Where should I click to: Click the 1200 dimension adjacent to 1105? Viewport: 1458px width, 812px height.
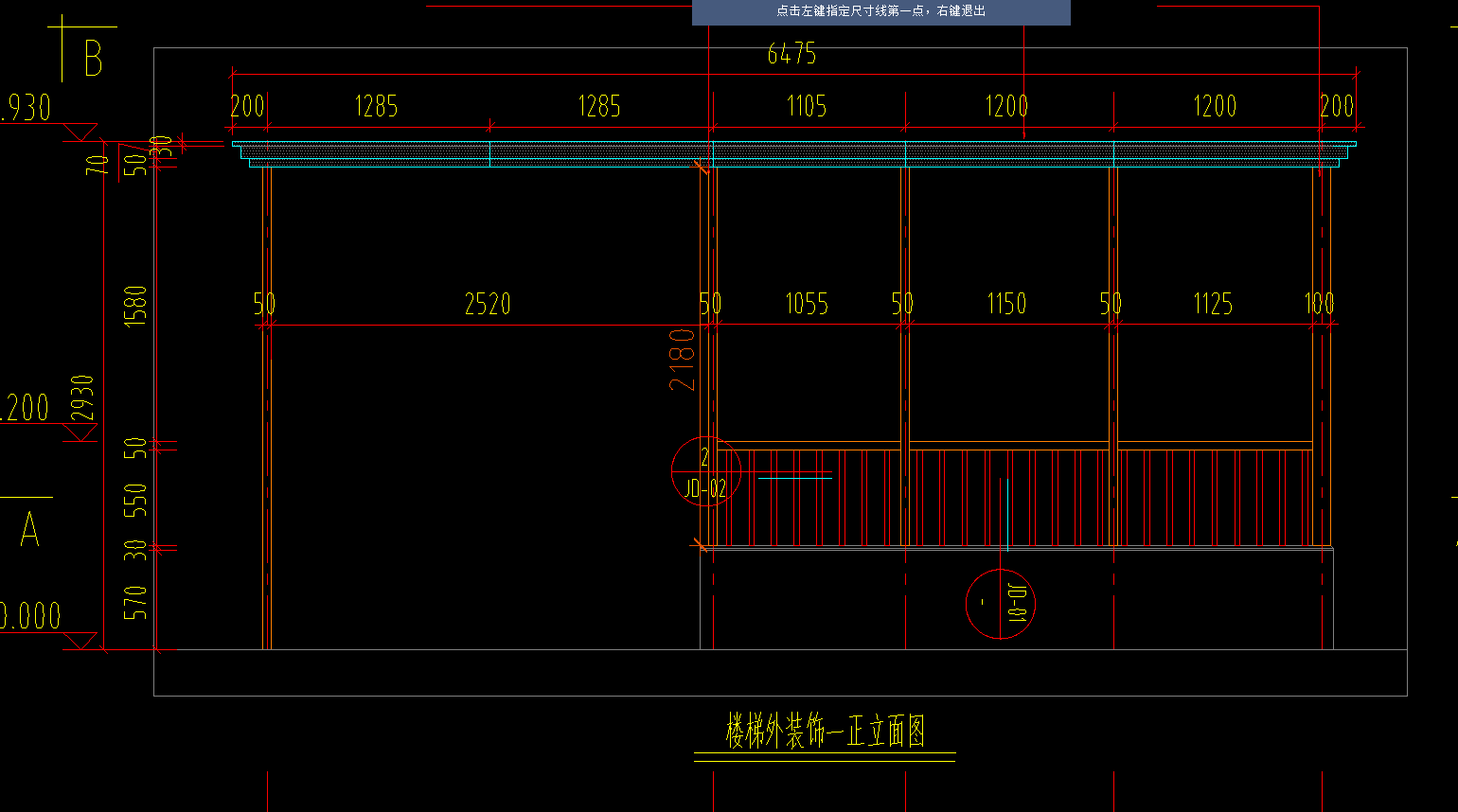pos(1006,106)
